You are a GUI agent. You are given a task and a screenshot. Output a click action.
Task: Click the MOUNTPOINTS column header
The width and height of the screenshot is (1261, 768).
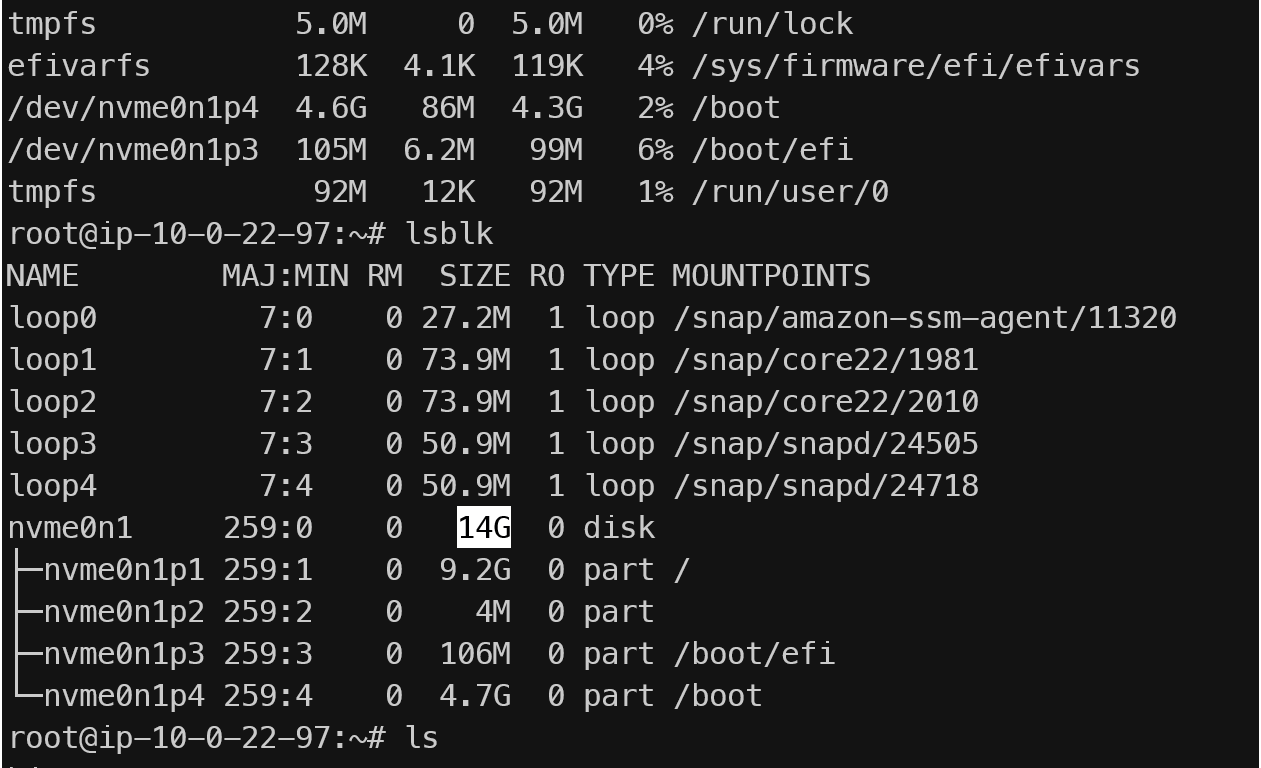click(771, 276)
